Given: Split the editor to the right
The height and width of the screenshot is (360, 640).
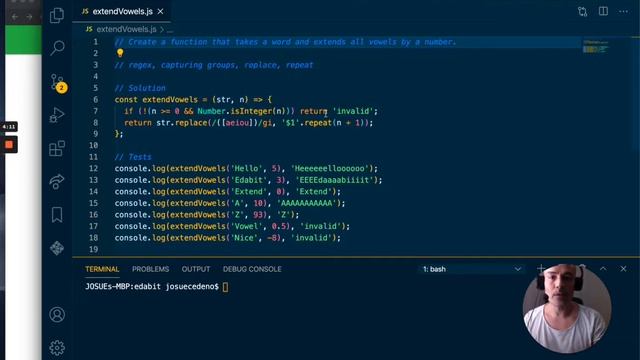Looking at the screenshot, I should point(603,11).
